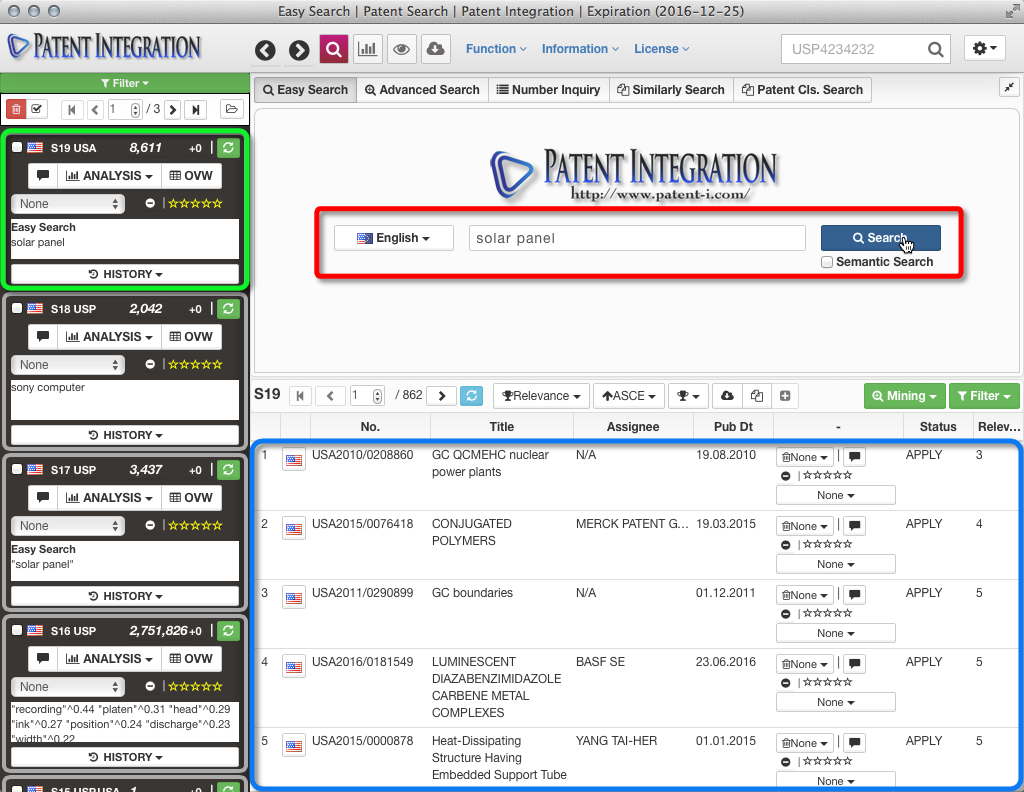This screenshot has width=1024, height=792.
Task: Expand HISTORY for S18 USP set
Action: click(x=125, y=436)
